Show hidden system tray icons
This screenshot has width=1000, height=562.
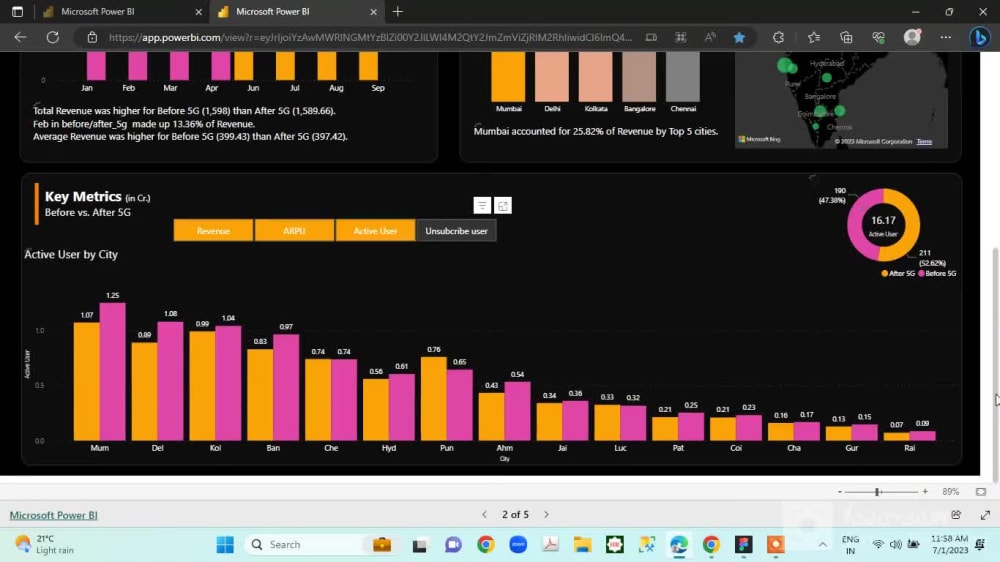point(823,545)
